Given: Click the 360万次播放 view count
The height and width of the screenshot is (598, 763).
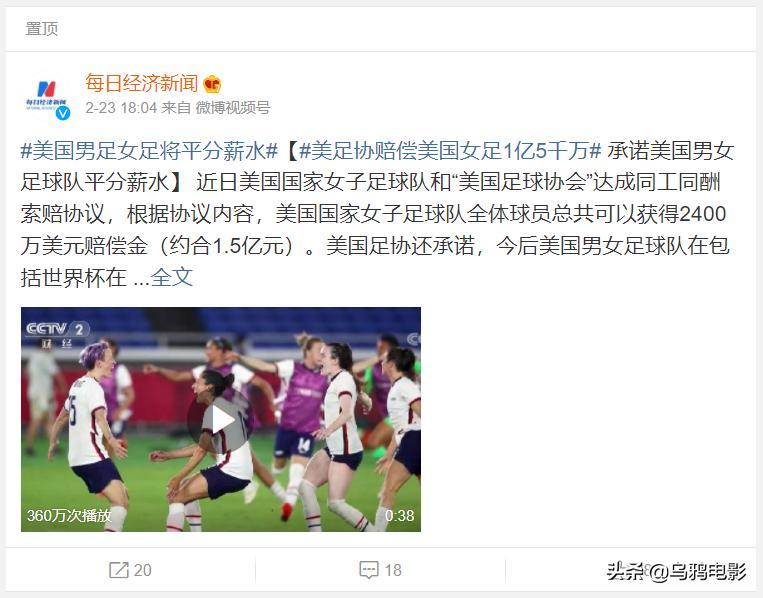Looking at the screenshot, I should [69, 515].
